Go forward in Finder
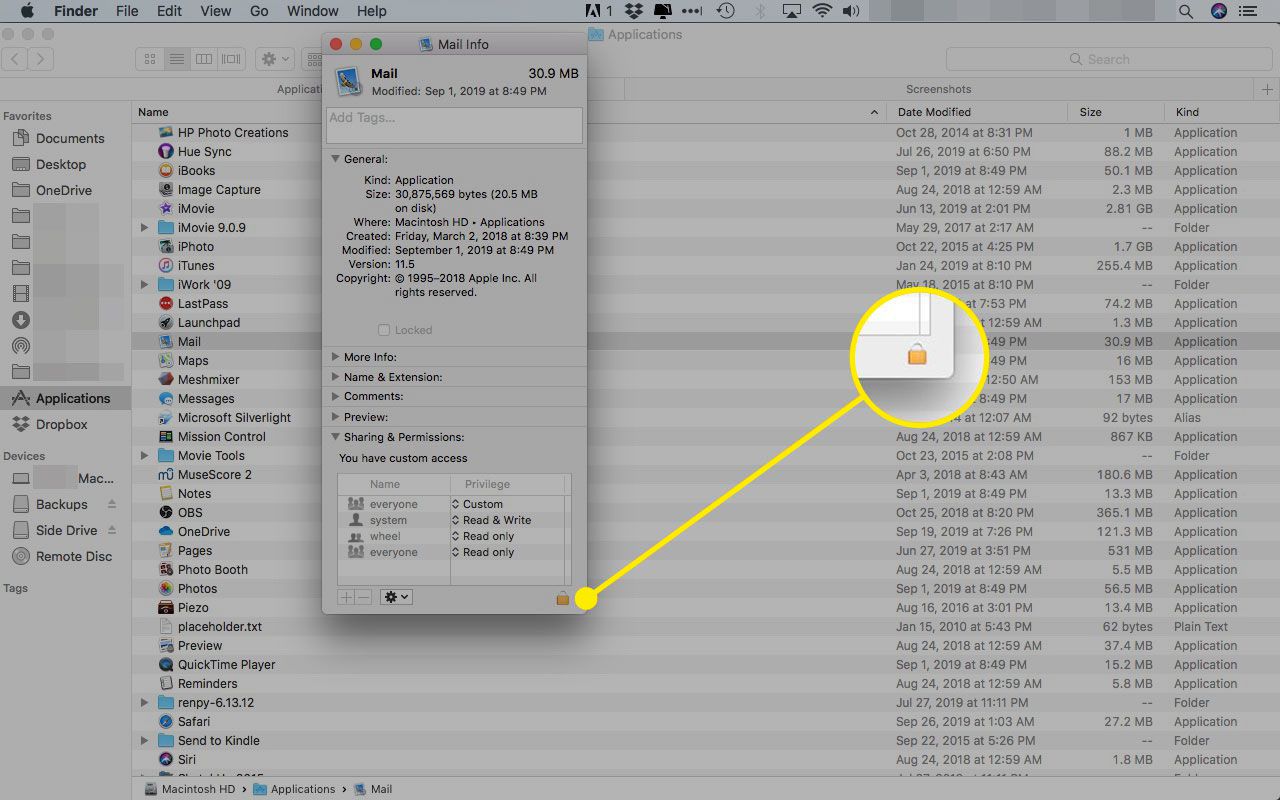Viewport: 1280px width, 800px height. point(41,59)
